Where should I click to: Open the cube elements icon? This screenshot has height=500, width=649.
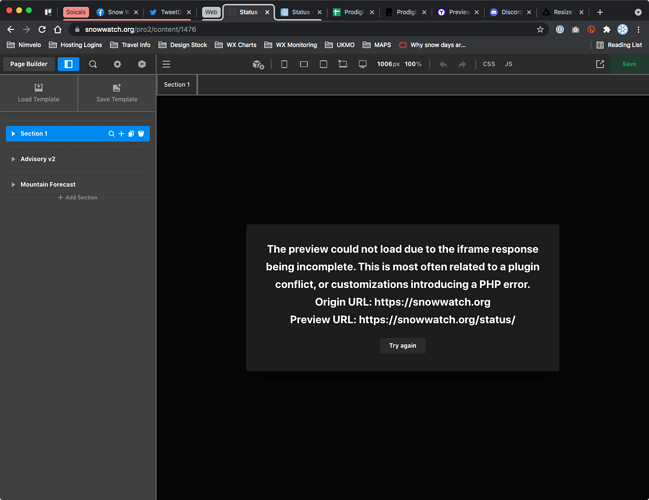(142, 64)
